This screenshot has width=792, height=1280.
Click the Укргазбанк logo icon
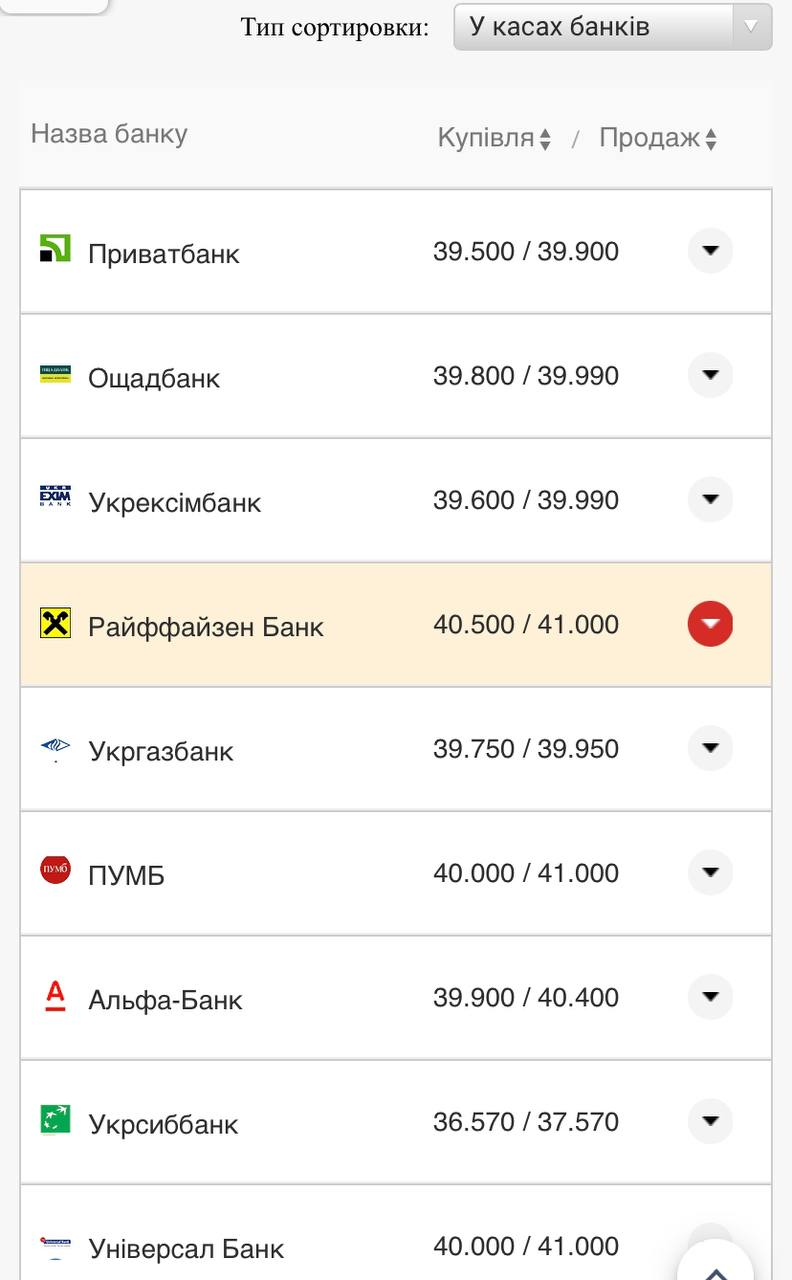tap(55, 747)
